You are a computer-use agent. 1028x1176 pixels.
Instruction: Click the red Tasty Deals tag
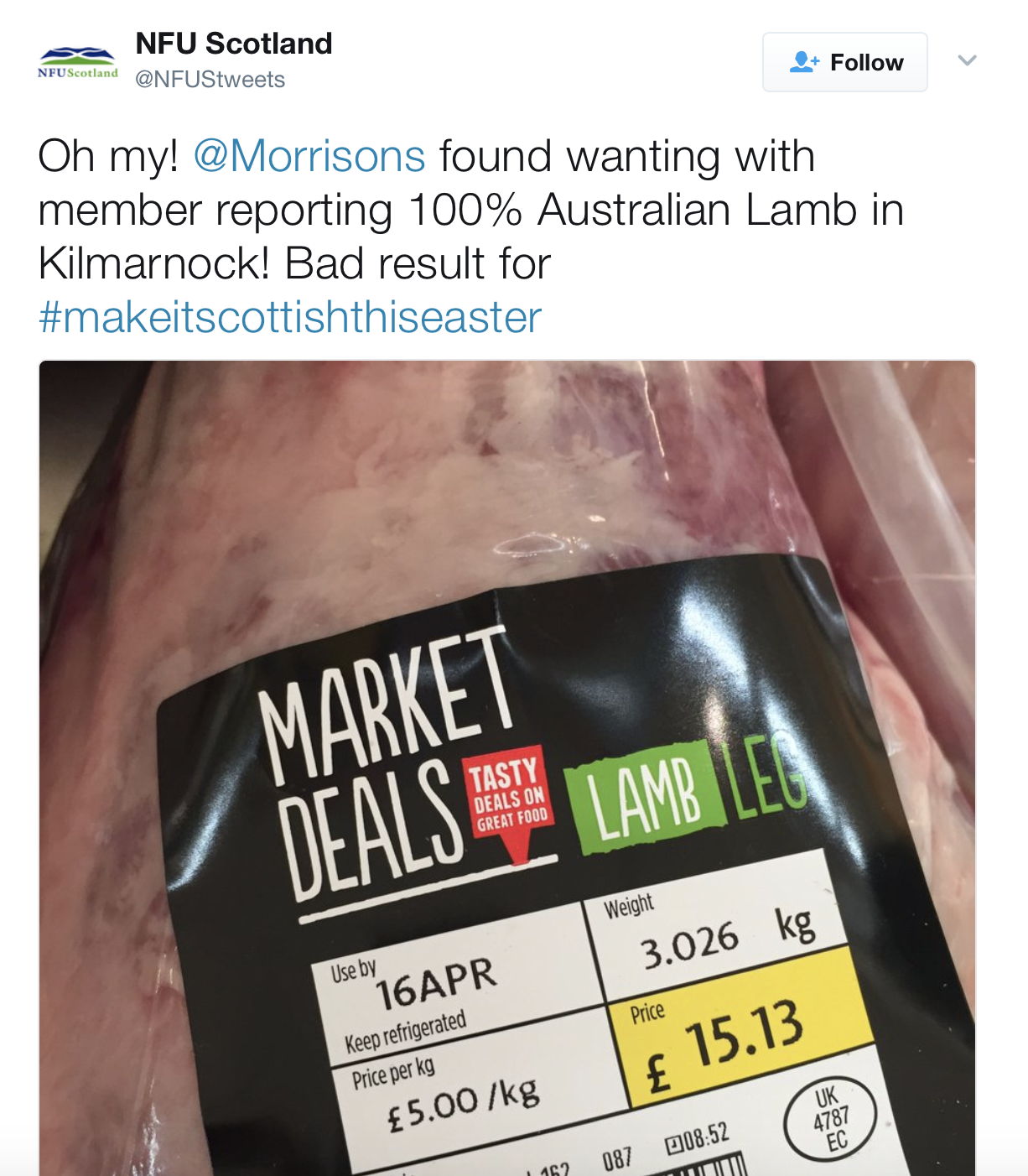[x=507, y=801]
